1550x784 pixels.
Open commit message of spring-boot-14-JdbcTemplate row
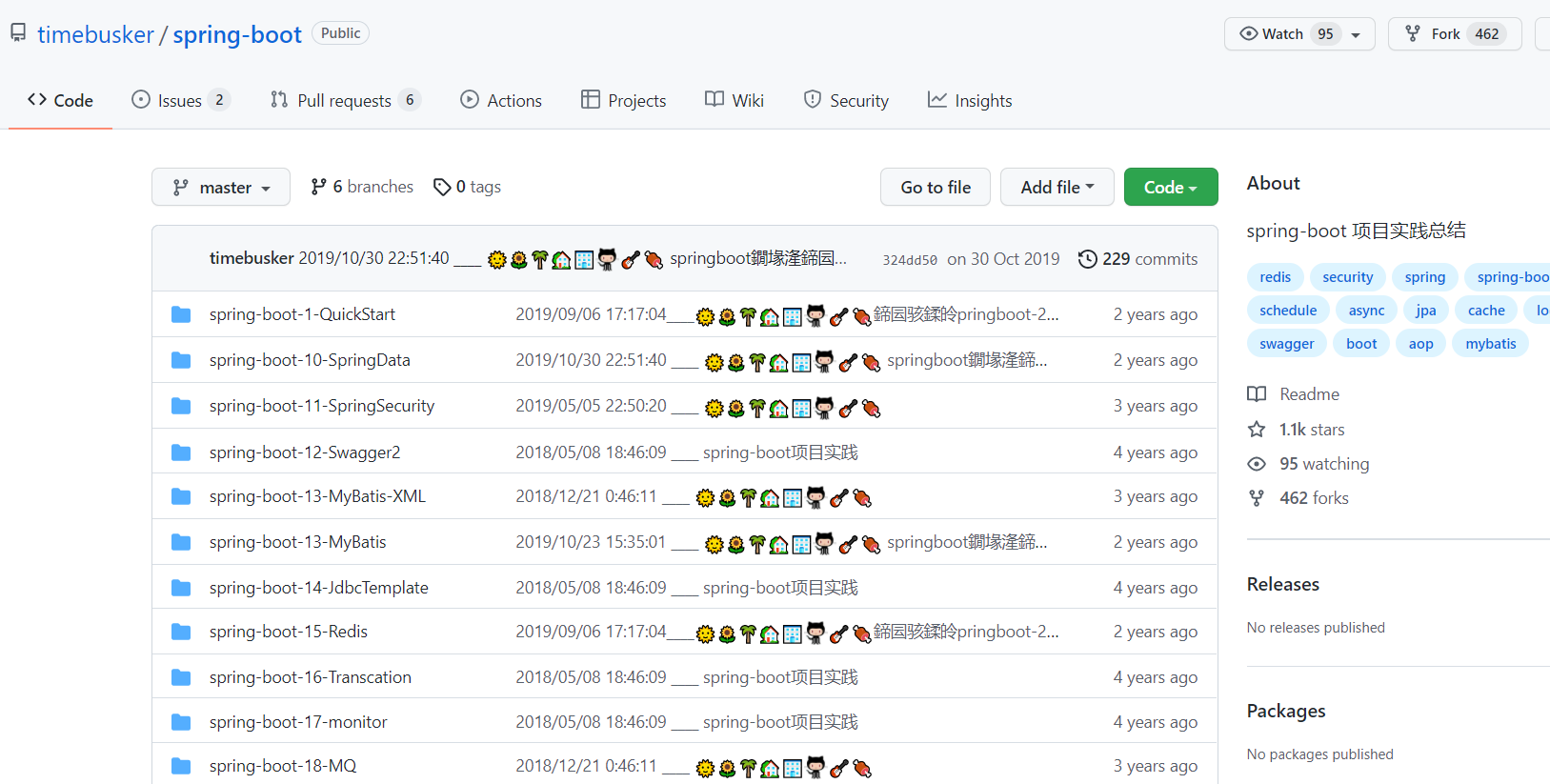click(687, 588)
